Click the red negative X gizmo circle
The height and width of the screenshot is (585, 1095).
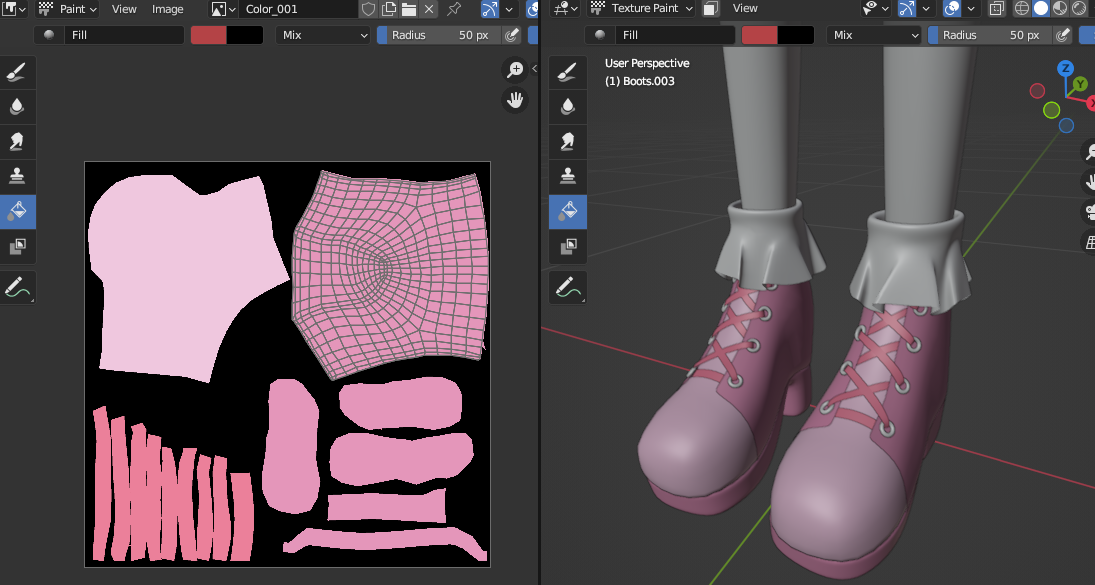click(1037, 91)
